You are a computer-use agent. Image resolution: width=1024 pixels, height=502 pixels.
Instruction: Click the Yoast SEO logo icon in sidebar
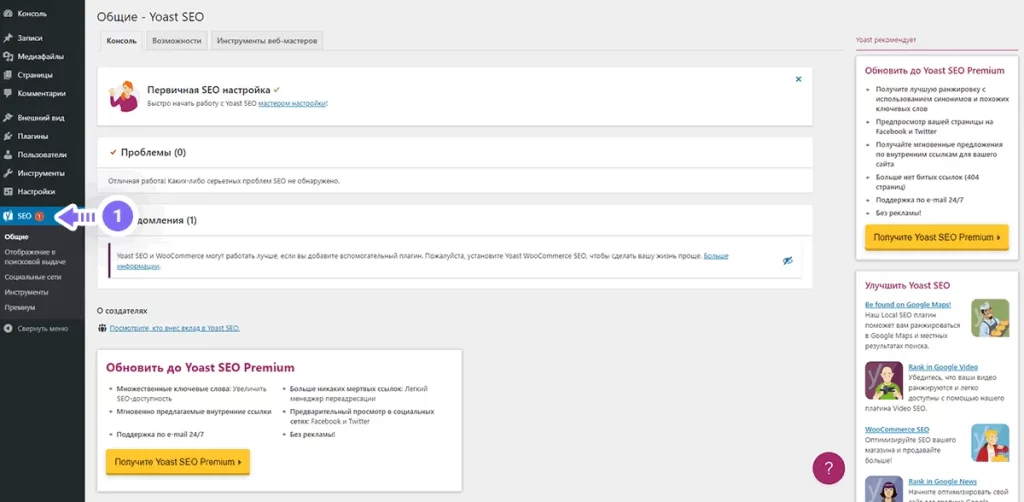click(8, 216)
